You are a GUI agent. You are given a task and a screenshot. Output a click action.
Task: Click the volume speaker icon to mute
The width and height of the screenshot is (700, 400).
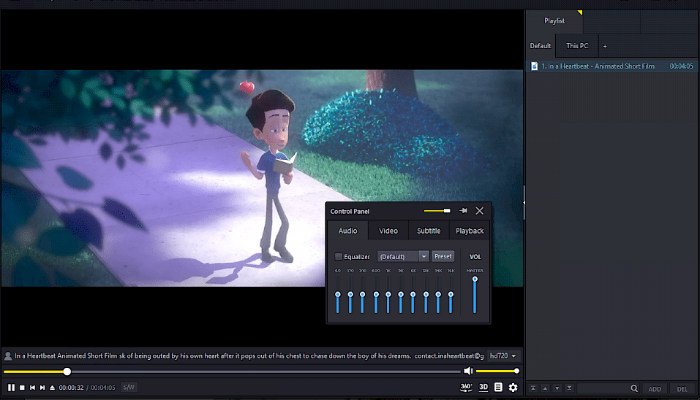tap(468, 371)
